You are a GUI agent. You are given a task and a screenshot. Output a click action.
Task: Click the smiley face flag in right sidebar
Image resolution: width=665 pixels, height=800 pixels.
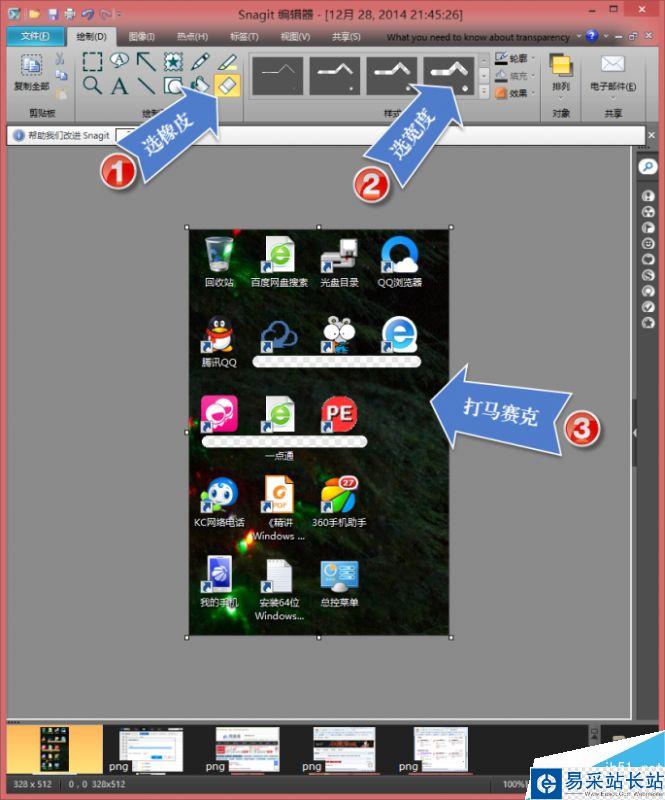648,243
